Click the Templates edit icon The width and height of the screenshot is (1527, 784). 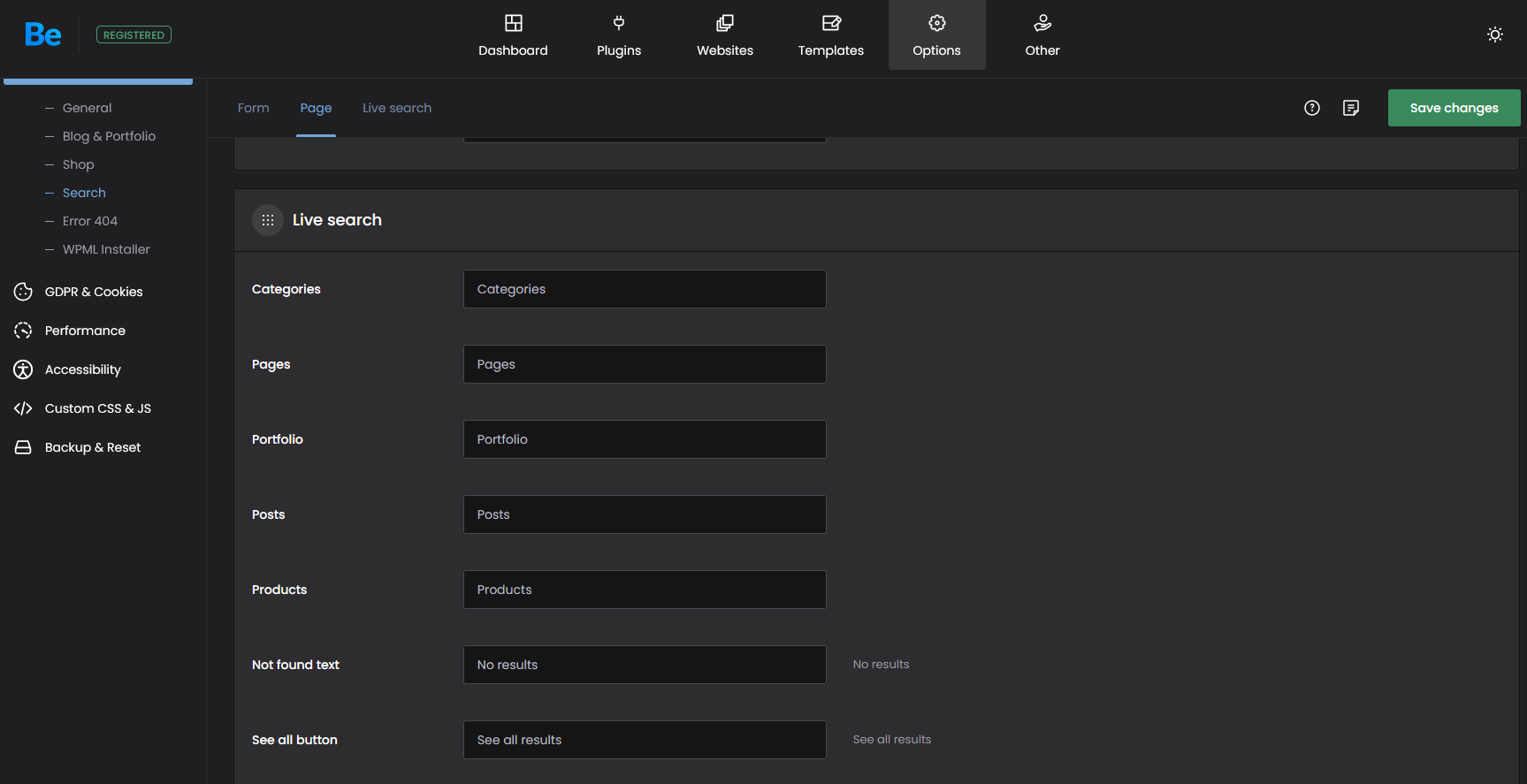(831, 23)
